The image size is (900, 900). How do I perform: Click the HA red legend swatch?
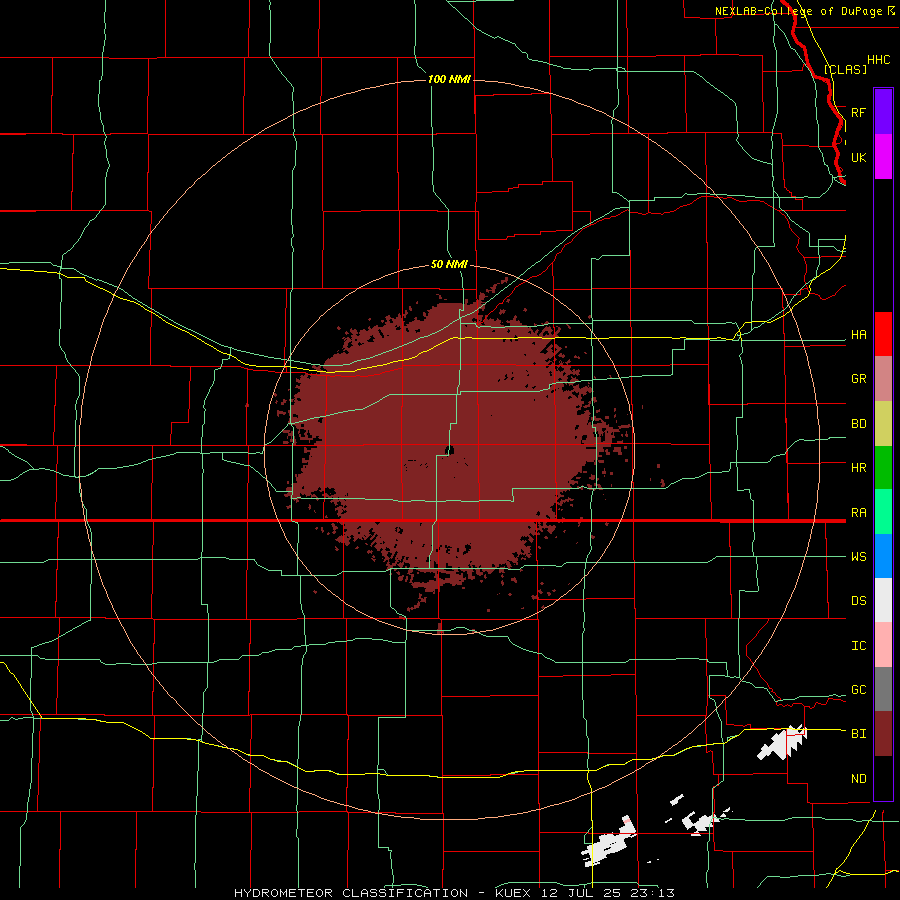point(883,334)
